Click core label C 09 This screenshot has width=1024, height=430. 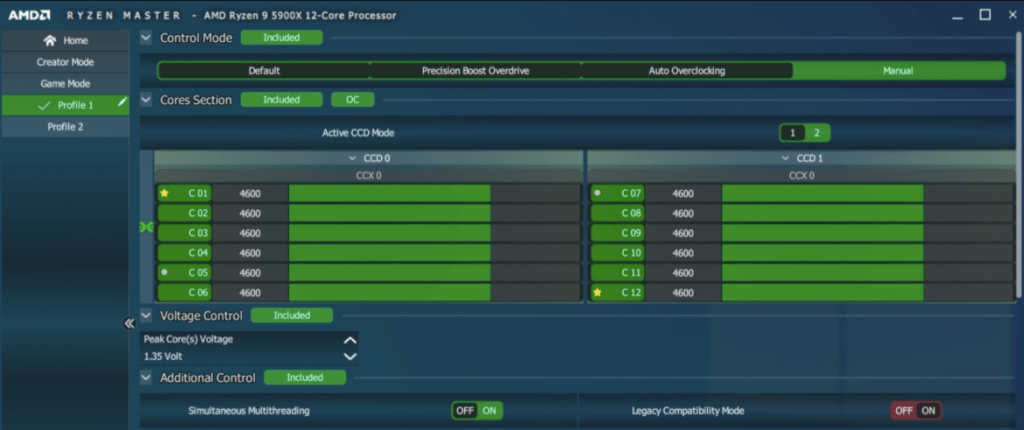[617, 233]
